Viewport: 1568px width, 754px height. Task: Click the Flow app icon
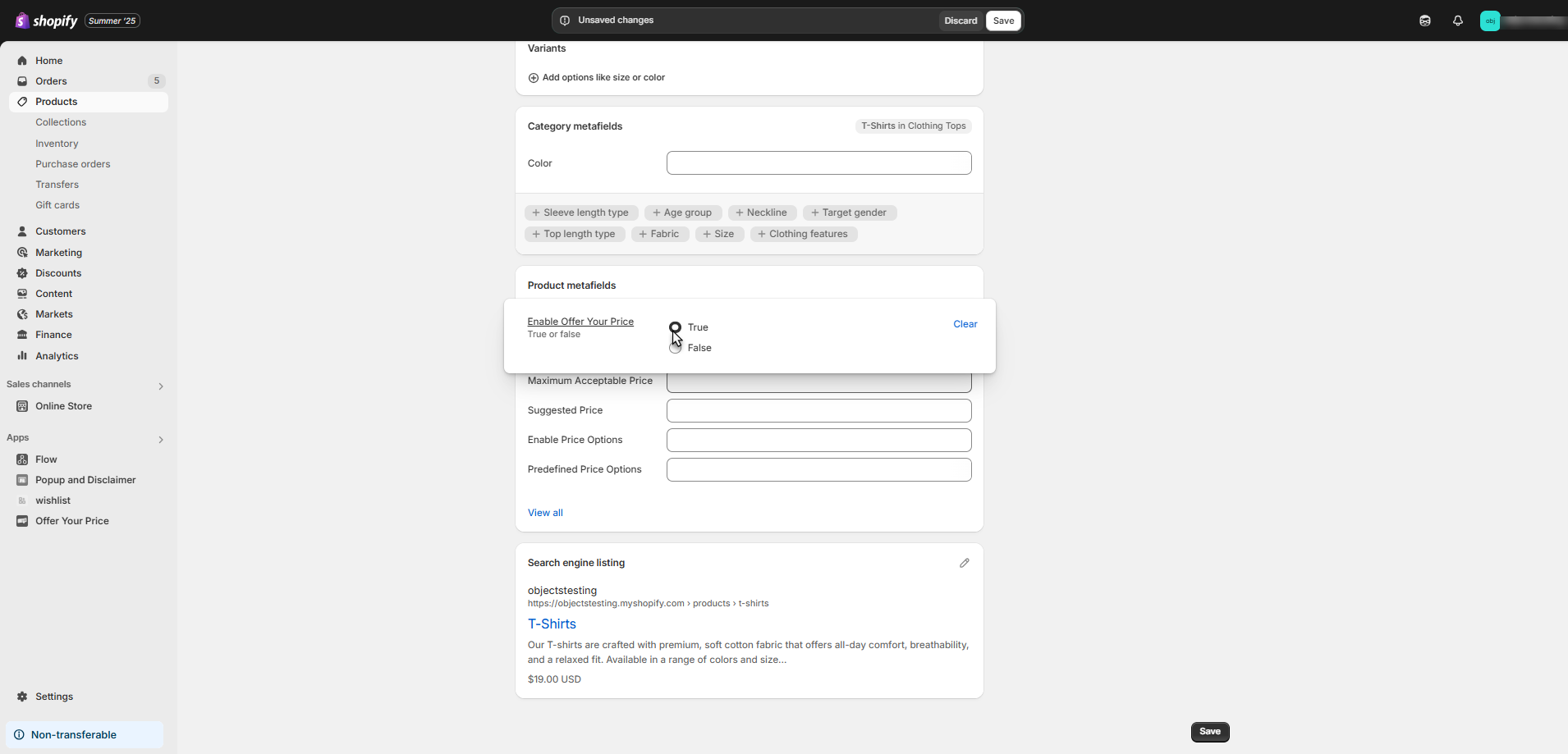(x=22, y=459)
